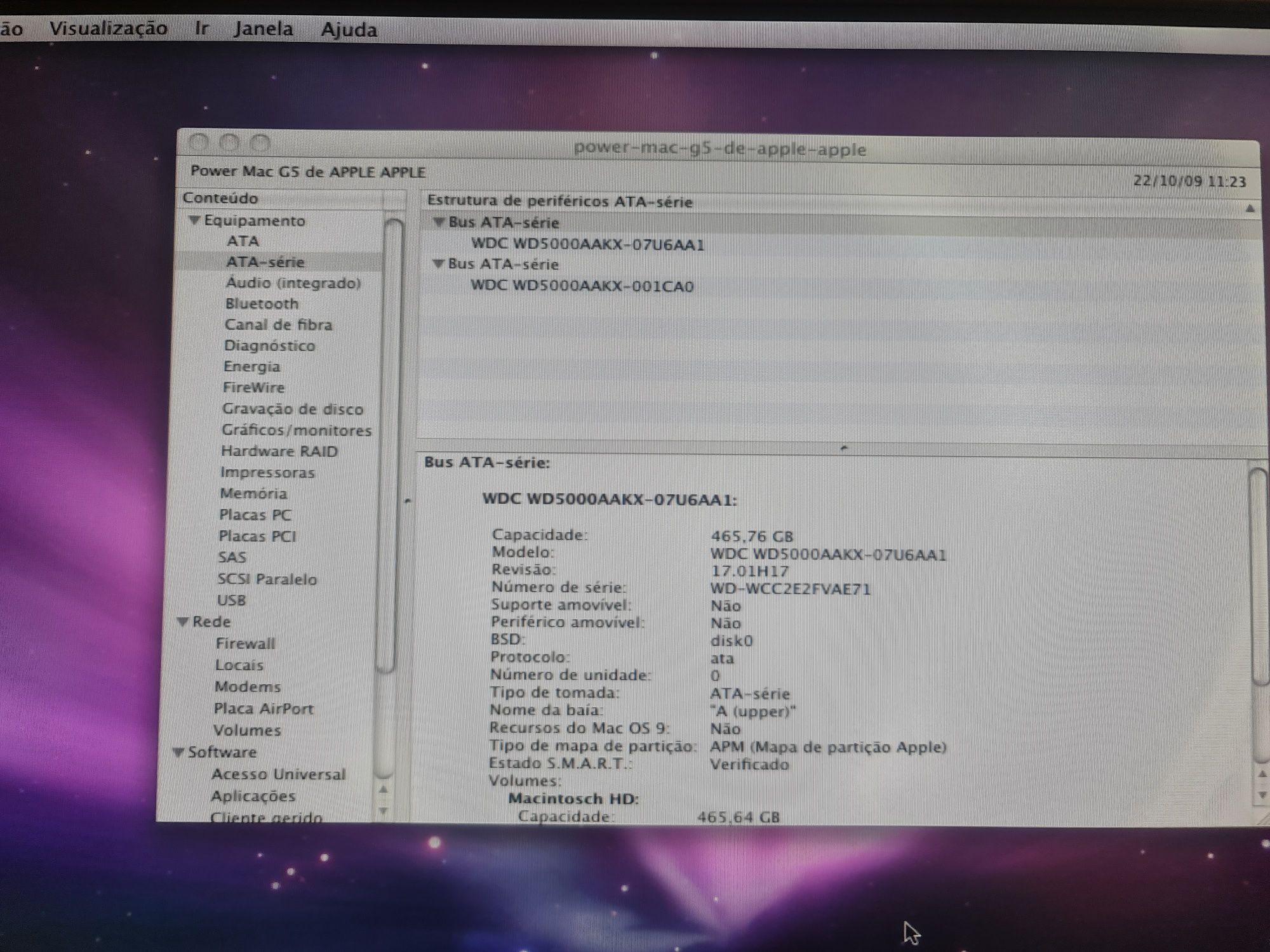Click the "A (upper)" bay name
Screen dimensions: 1270x952
coord(752,711)
